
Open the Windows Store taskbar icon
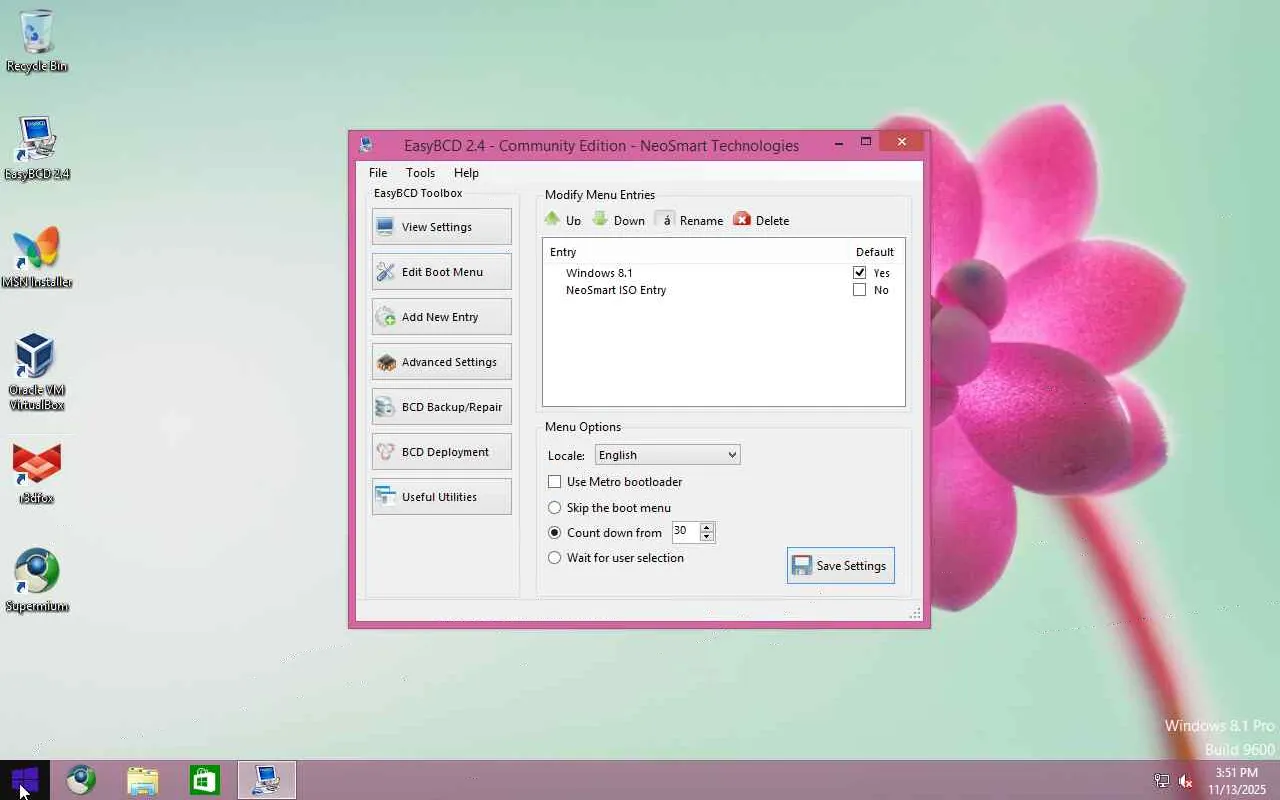tap(205, 780)
